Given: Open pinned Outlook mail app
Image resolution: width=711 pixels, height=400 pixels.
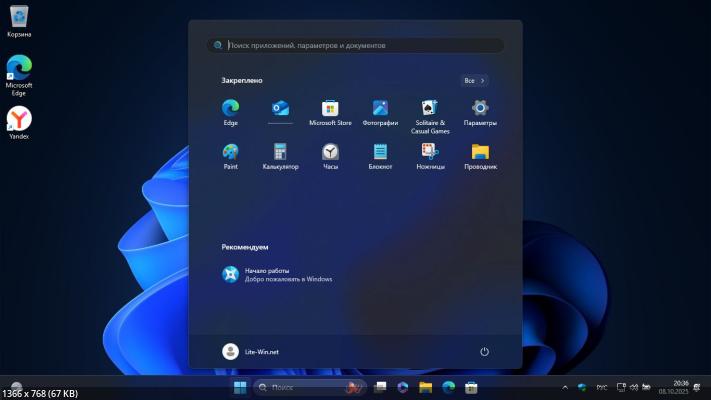Looking at the screenshot, I should pos(280,108).
